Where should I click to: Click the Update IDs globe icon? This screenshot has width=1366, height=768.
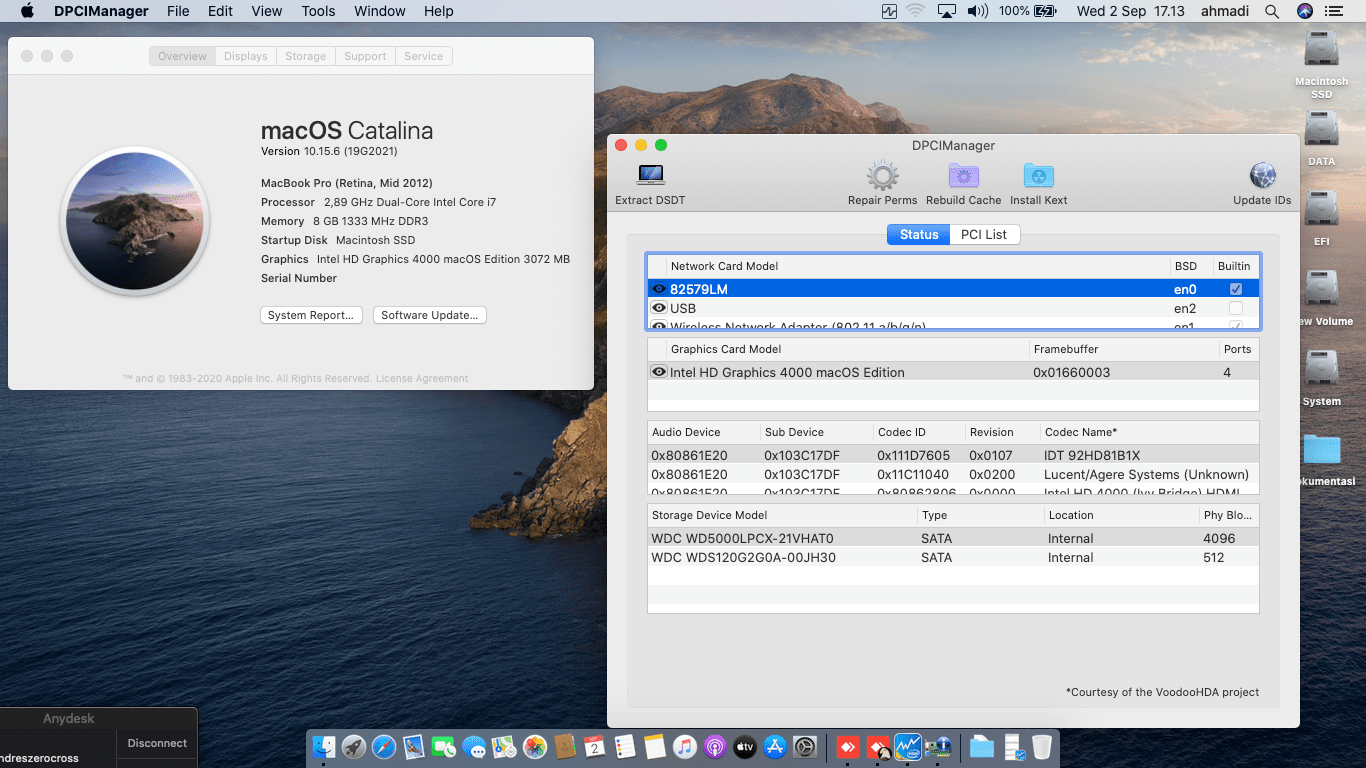coord(1263,176)
